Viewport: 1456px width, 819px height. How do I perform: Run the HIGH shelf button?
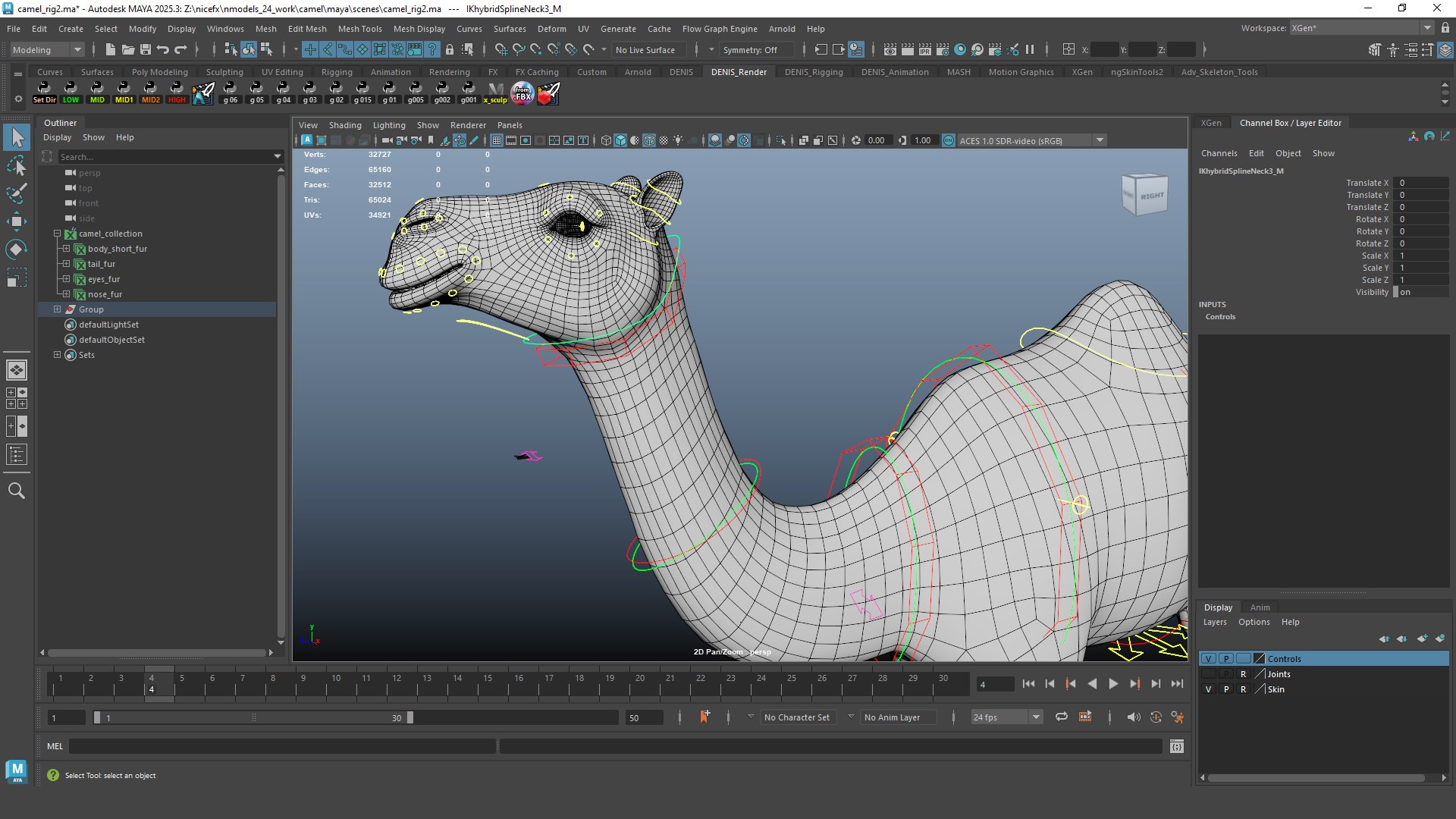177,93
